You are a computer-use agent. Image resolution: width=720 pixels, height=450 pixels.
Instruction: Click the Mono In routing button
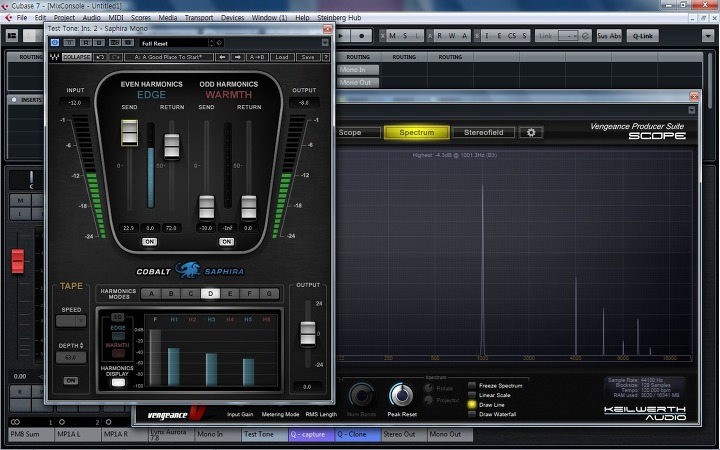(x=359, y=70)
